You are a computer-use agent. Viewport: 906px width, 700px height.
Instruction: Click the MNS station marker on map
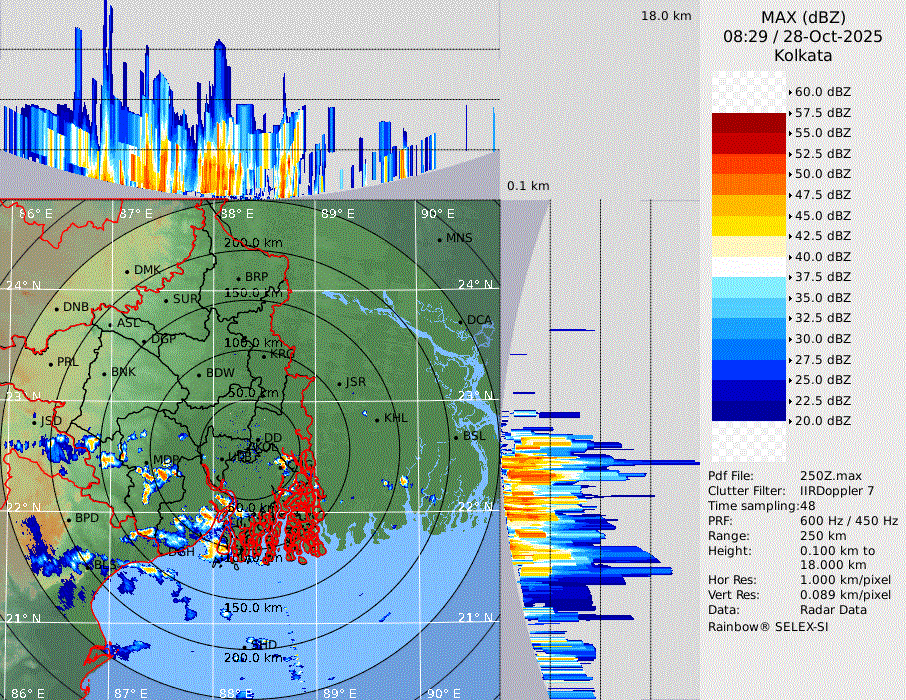(439, 239)
